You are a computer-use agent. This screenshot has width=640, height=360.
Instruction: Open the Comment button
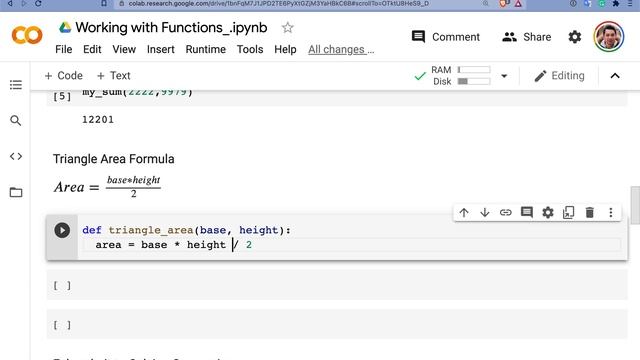pyautogui.click(x=446, y=37)
